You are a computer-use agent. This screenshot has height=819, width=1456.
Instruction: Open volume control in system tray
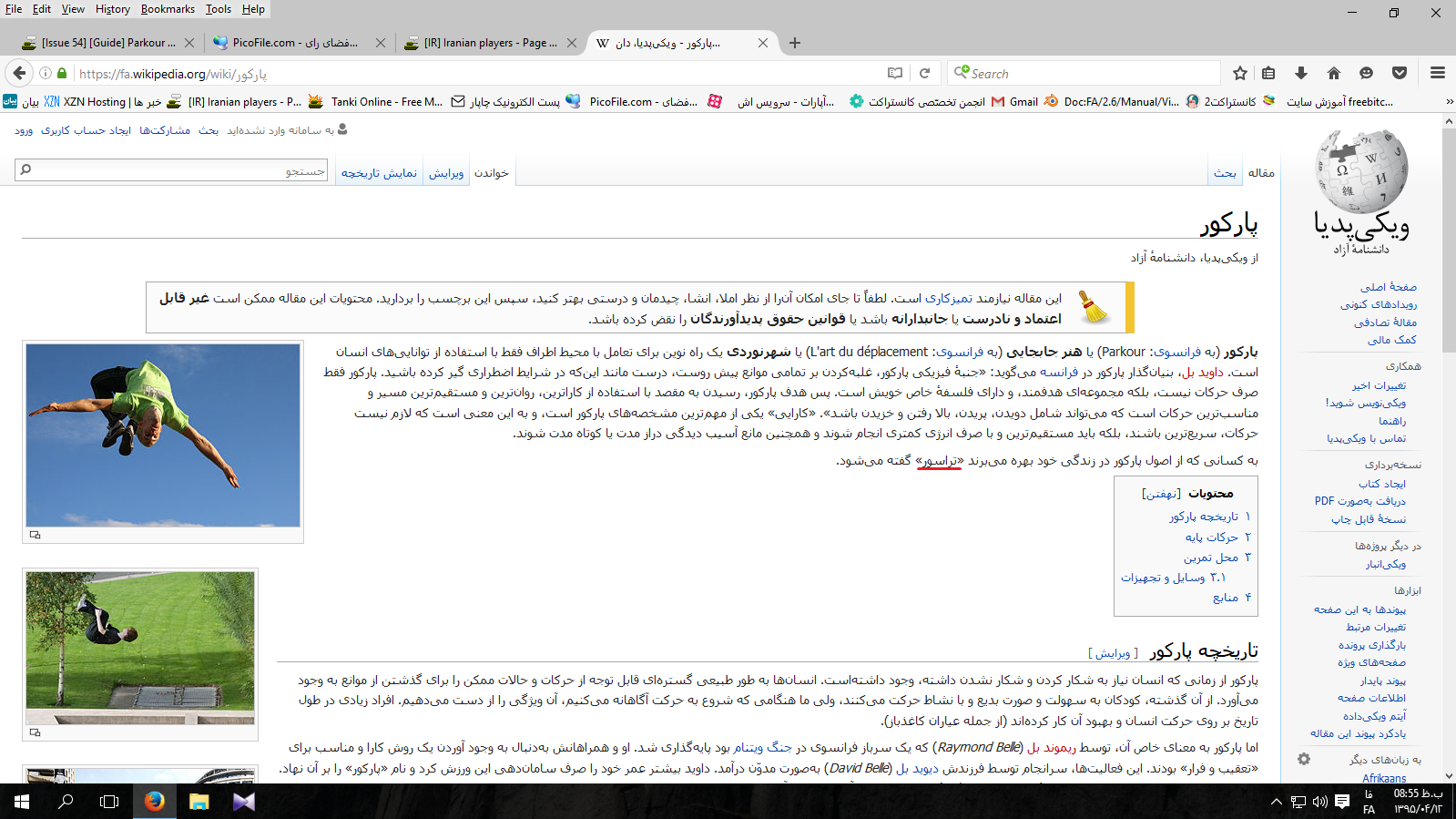1319,802
